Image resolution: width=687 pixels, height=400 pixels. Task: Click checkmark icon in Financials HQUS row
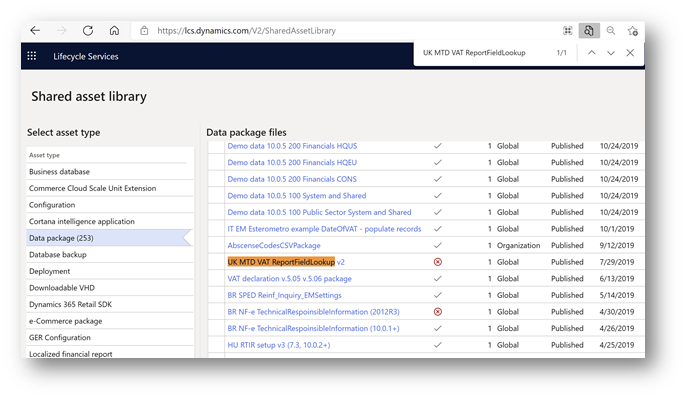[x=438, y=146]
